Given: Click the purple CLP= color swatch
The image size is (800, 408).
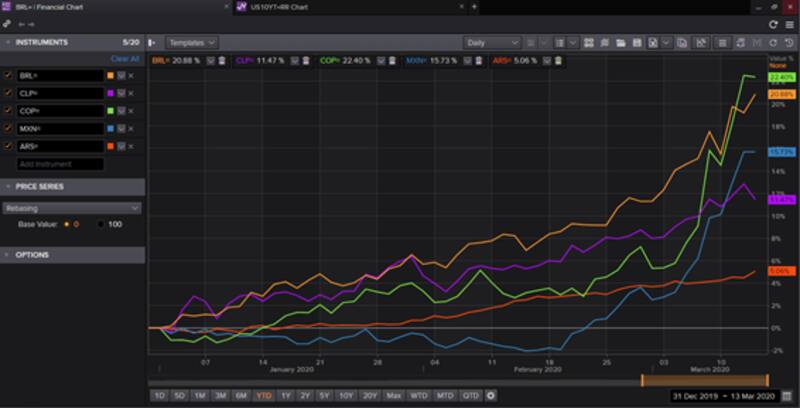Looking at the screenshot, I should (108, 94).
